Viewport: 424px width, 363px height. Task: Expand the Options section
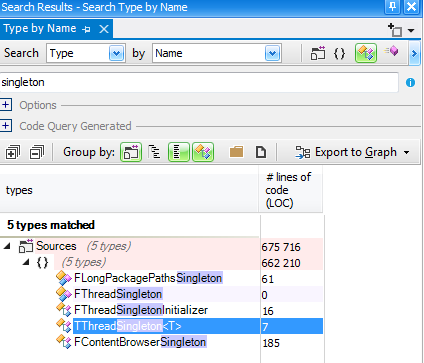(x=6, y=105)
